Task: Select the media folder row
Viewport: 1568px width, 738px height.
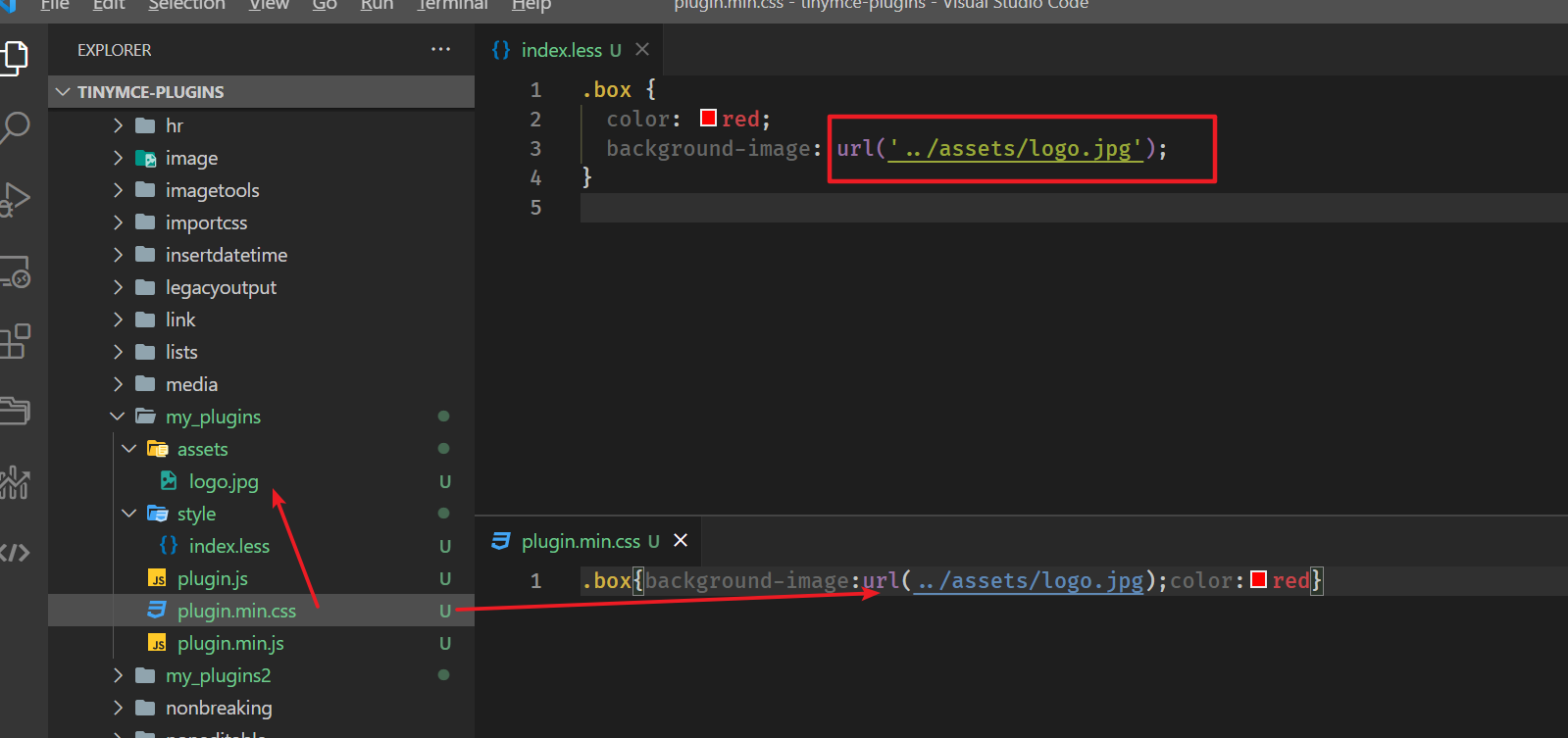Action: coord(261,384)
